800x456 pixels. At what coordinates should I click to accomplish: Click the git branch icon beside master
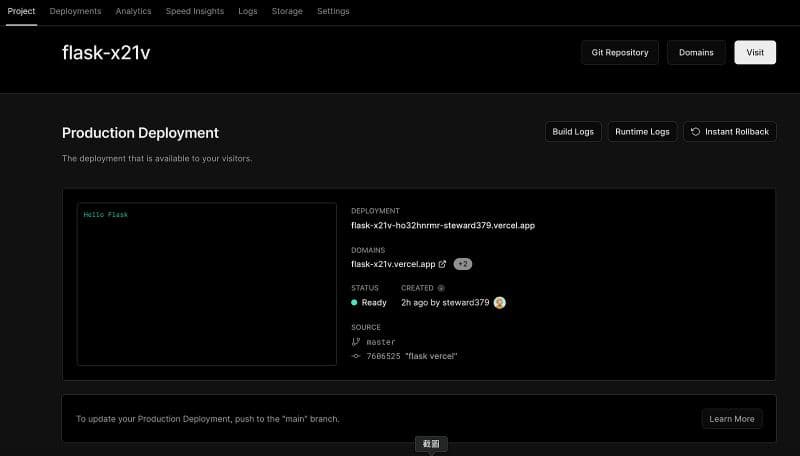(x=355, y=342)
